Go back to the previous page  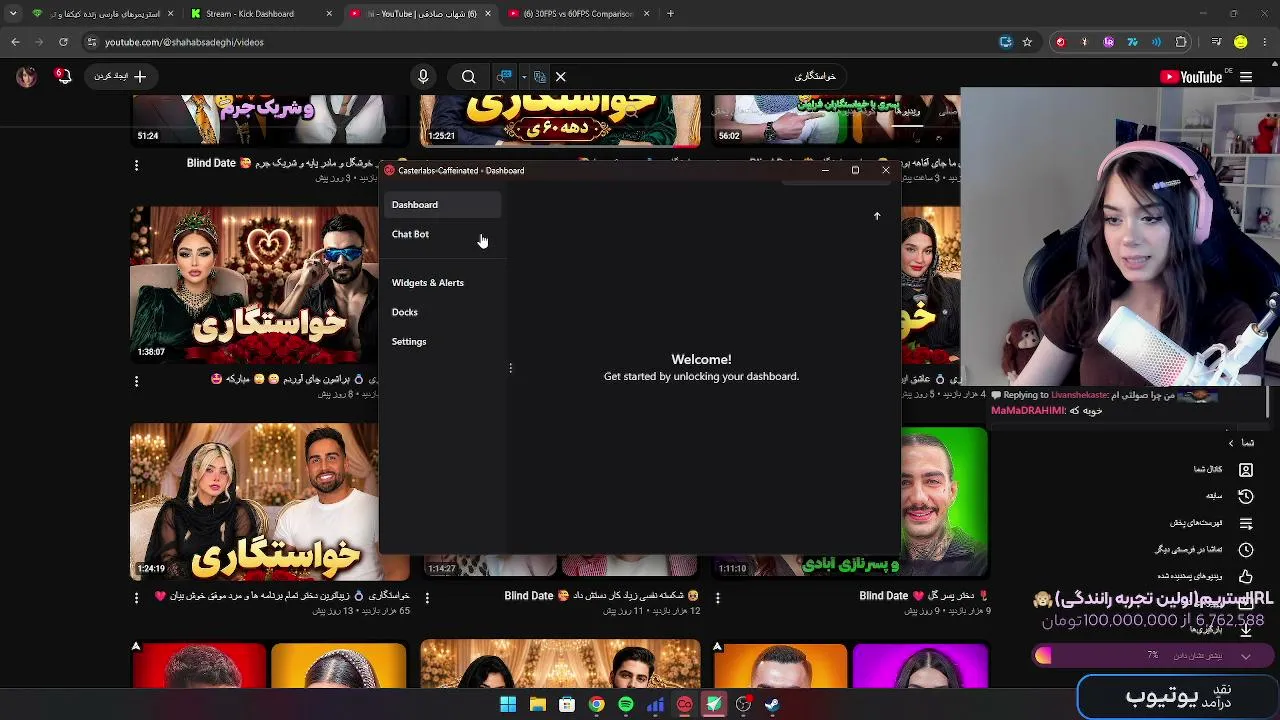(15, 42)
